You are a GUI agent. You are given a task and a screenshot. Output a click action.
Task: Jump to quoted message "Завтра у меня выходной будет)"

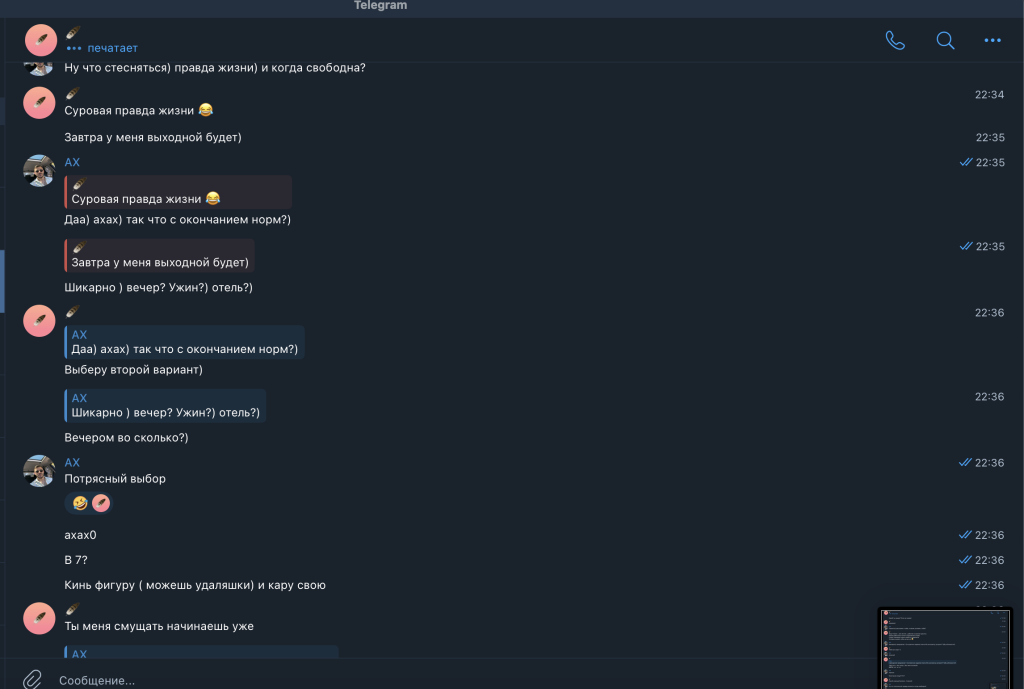(x=160, y=255)
